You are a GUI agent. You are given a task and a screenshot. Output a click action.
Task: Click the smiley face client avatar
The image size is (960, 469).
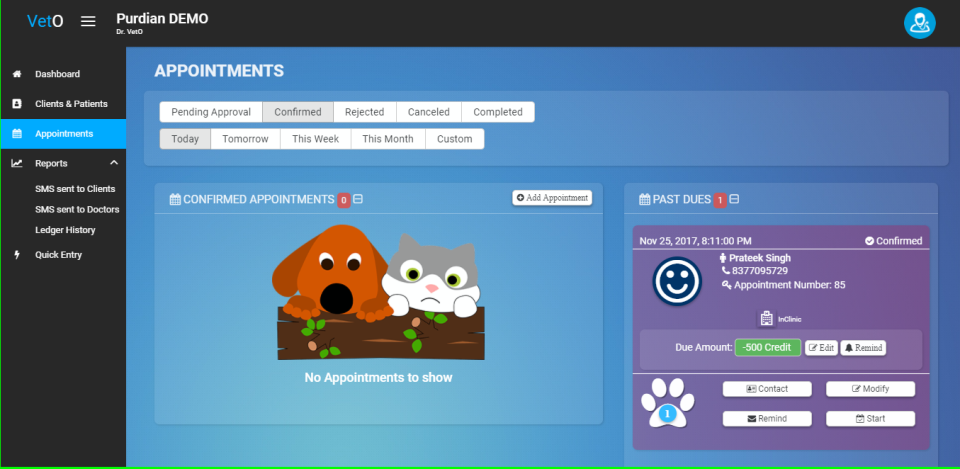click(677, 281)
